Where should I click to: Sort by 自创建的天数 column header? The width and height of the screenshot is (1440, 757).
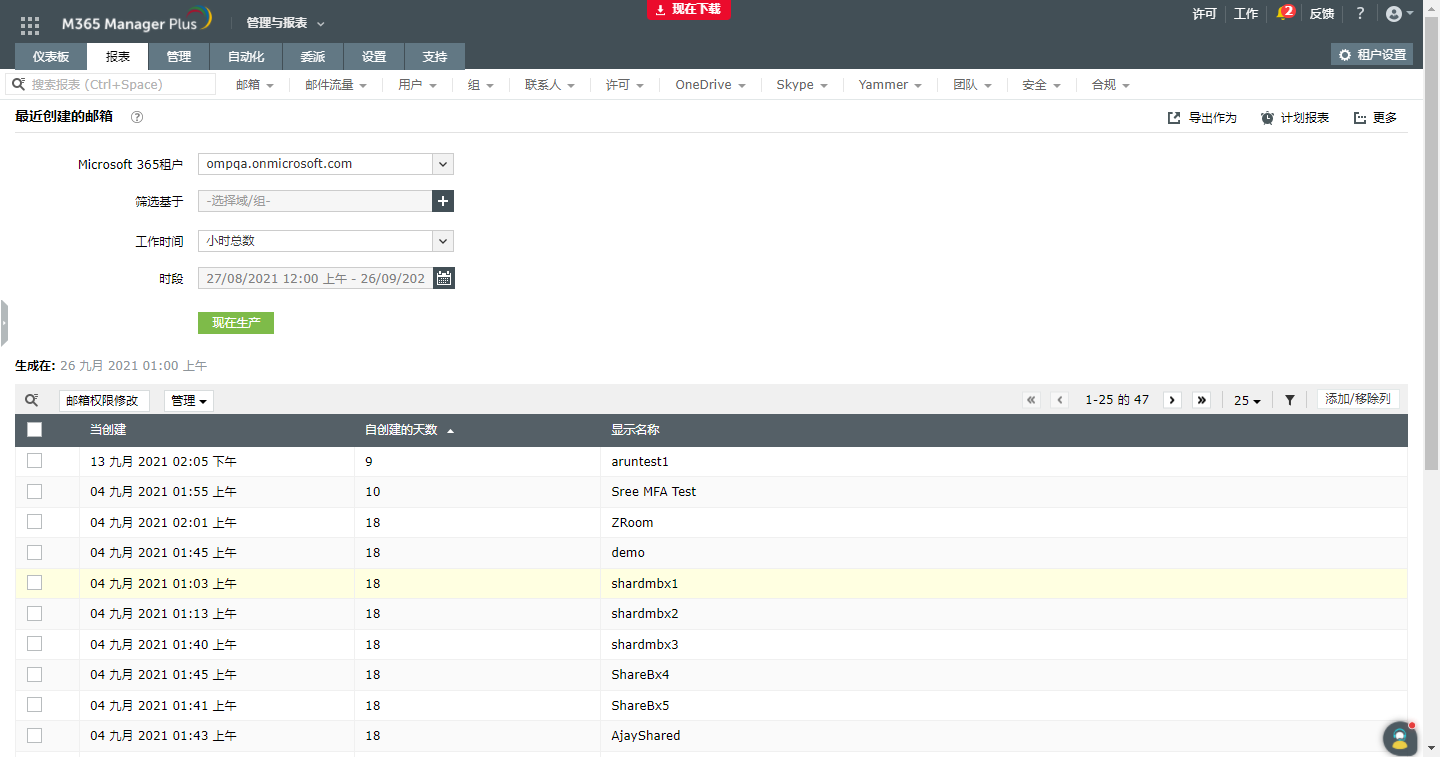(x=409, y=430)
